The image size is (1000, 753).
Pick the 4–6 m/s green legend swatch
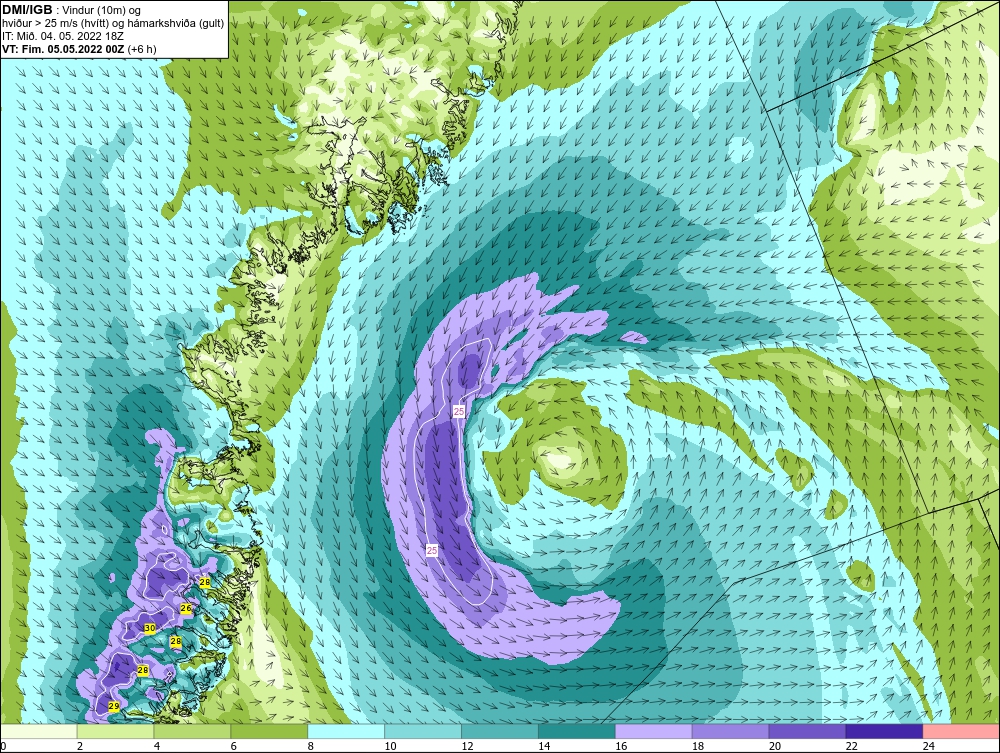[192, 731]
